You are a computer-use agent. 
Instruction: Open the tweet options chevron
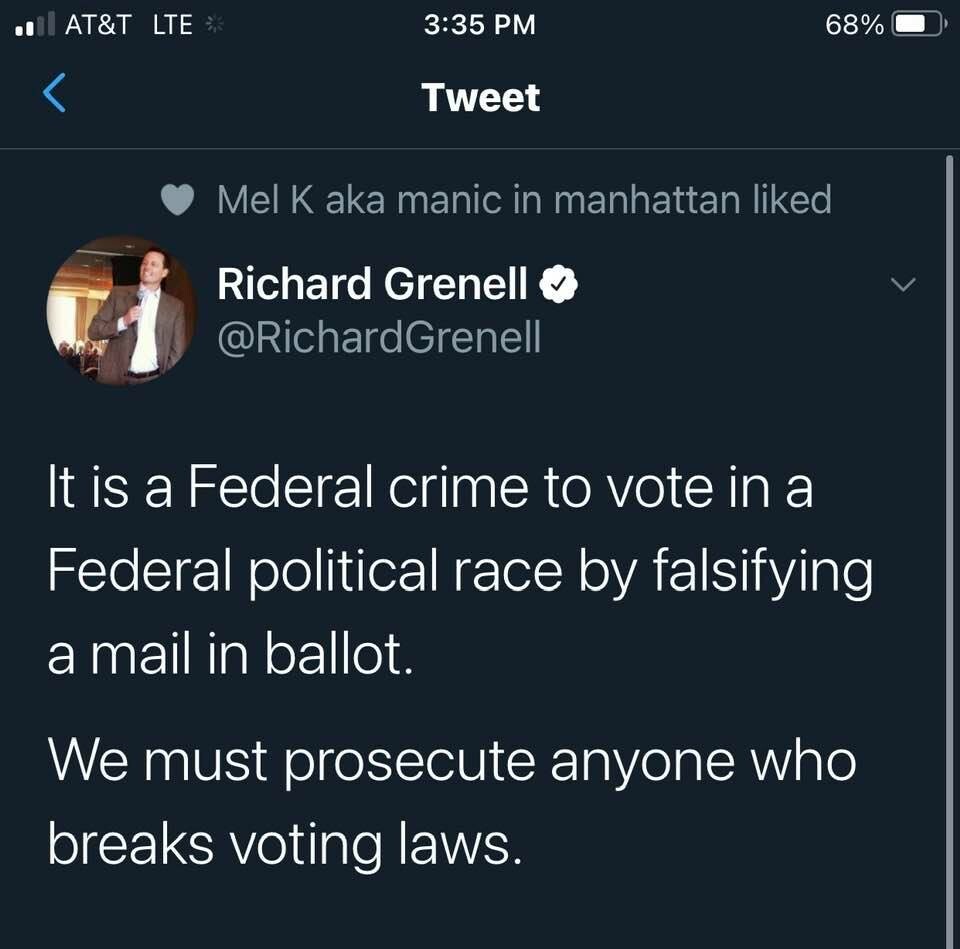tap(902, 286)
